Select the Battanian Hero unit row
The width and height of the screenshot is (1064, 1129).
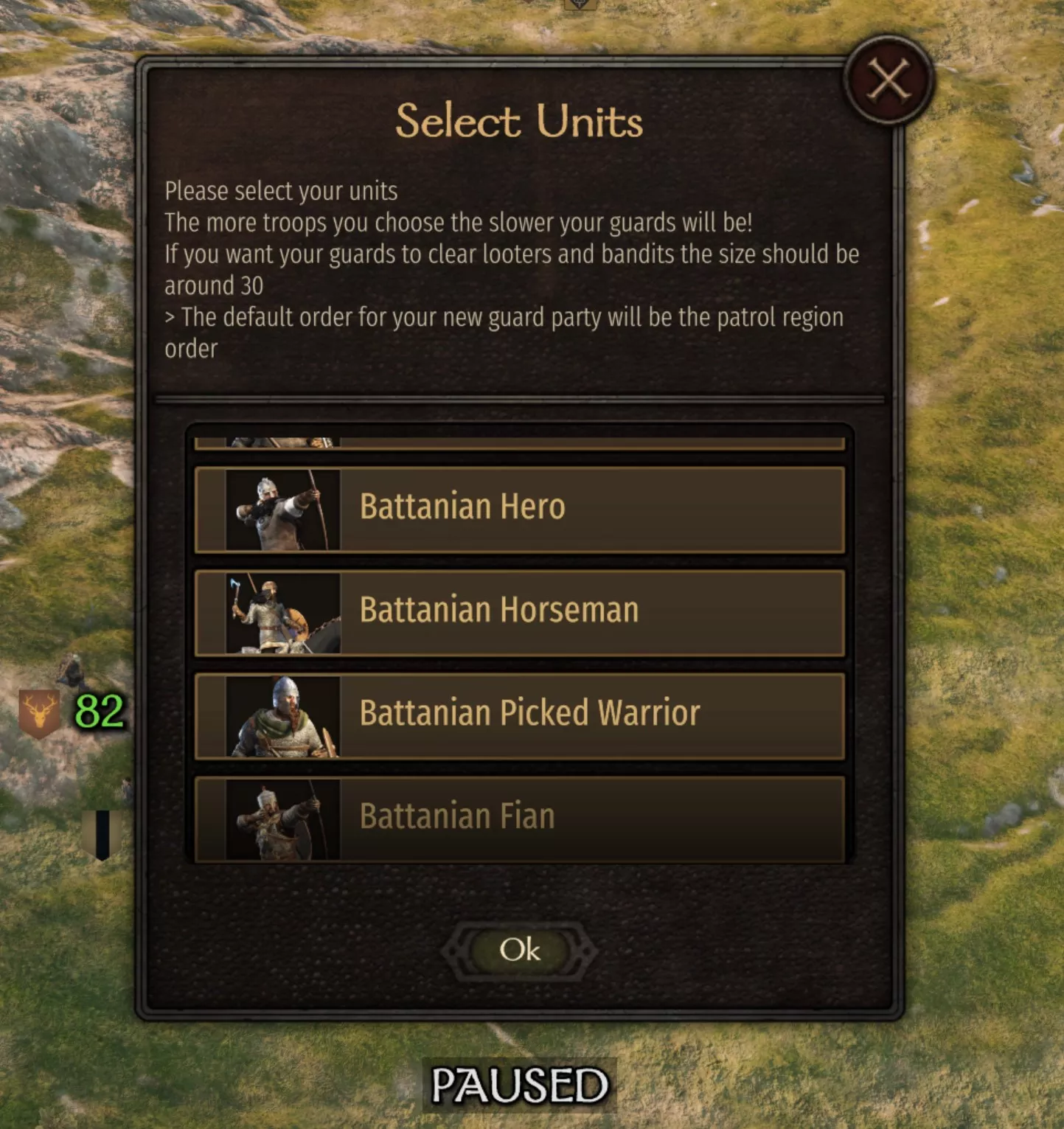coord(520,510)
